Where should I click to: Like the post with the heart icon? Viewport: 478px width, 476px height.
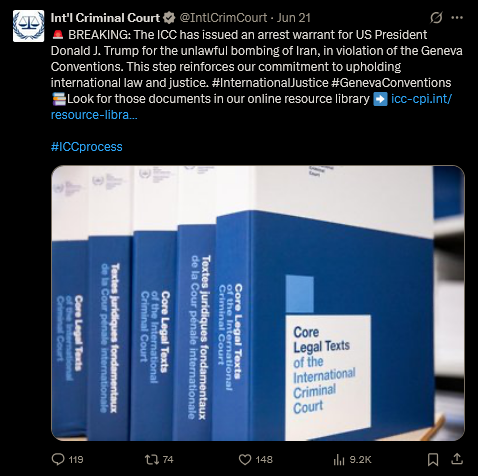pyautogui.click(x=245, y=460)
